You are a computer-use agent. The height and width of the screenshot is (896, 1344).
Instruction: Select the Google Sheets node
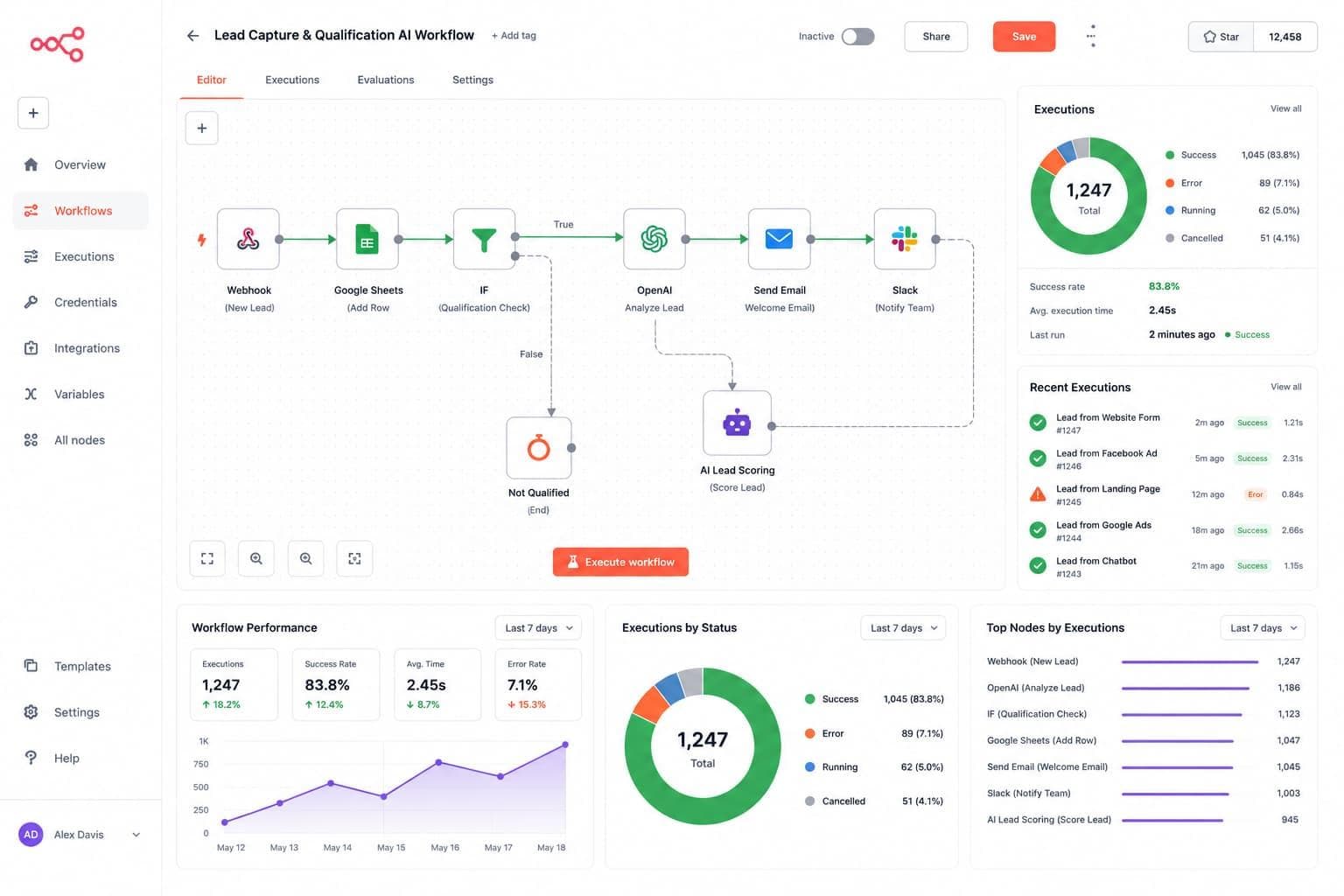[x=367, y=239]
